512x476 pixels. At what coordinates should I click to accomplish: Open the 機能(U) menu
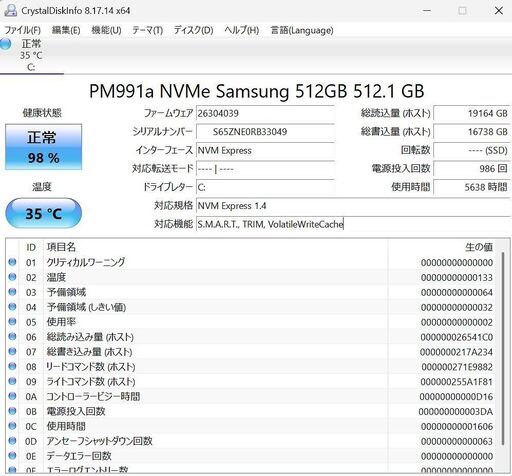coord(106,30)
